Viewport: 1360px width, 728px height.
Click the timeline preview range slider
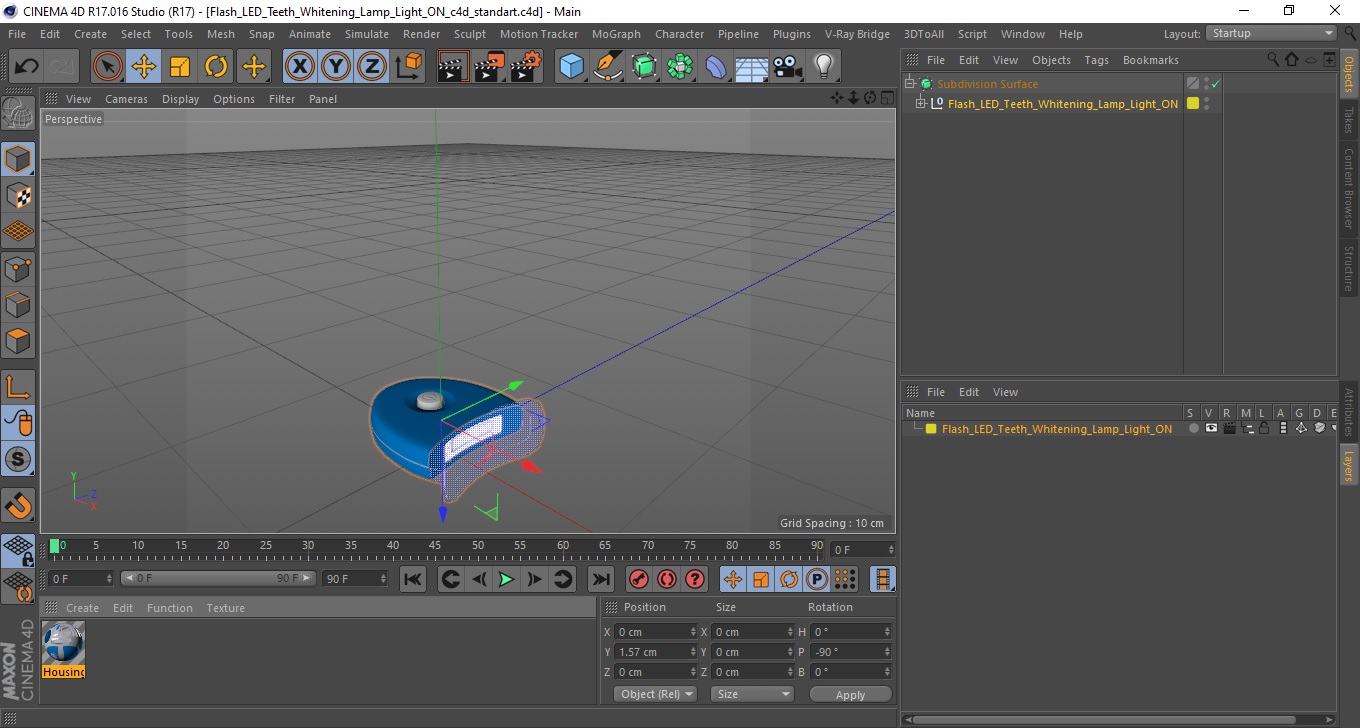(x=218, y=578)
